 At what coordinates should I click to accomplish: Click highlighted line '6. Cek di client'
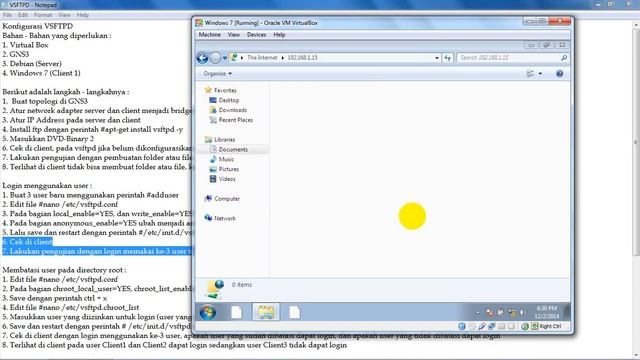(28, 242)
